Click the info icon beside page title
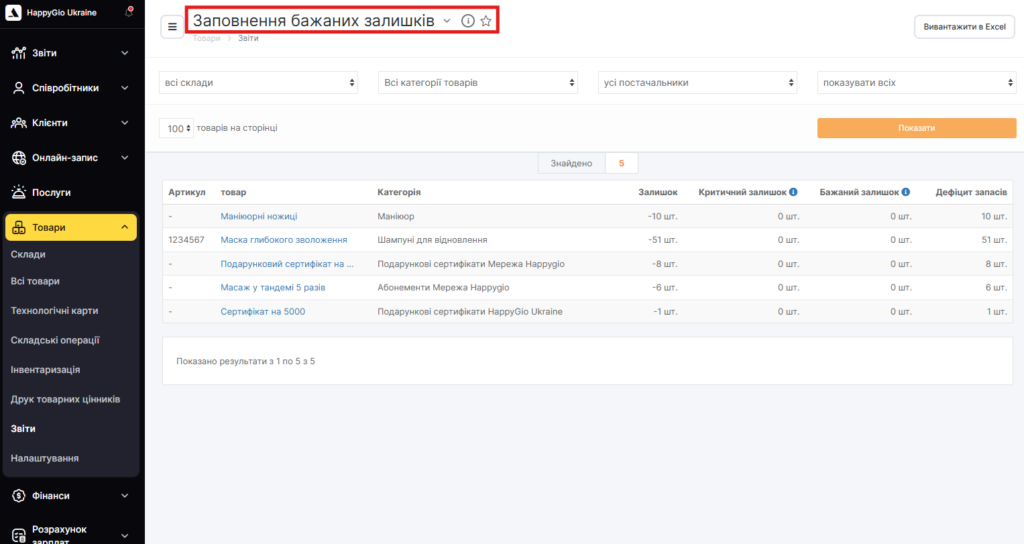 [x=467, y=21]
